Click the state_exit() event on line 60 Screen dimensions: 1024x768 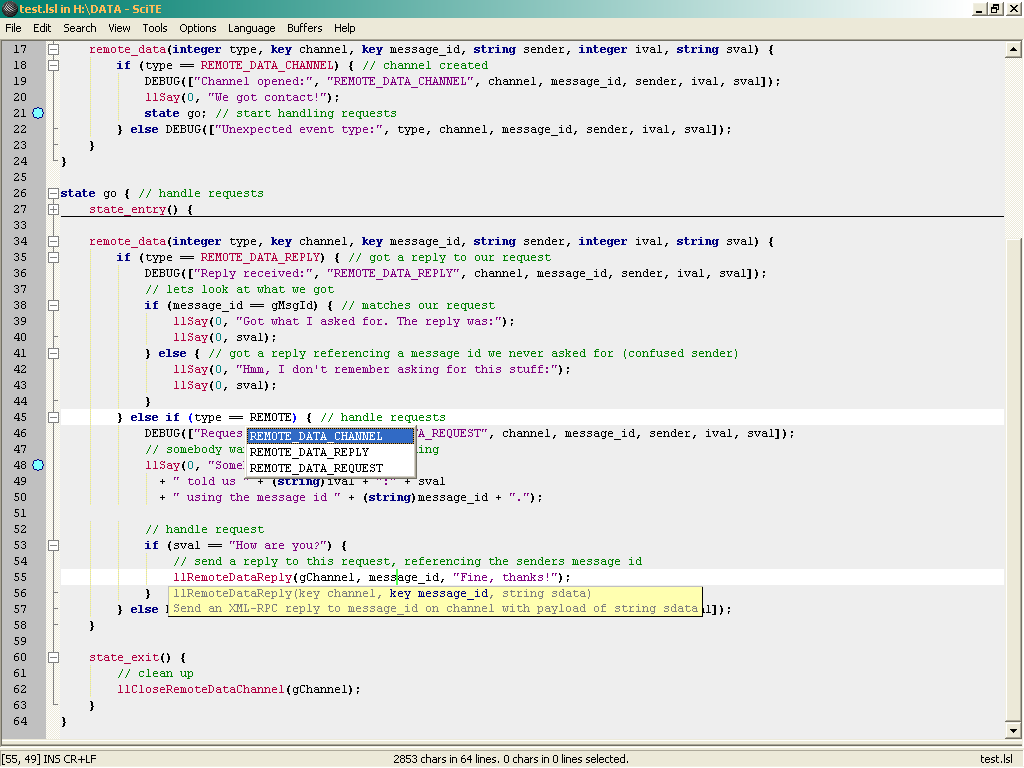click(x=131, y=658)
